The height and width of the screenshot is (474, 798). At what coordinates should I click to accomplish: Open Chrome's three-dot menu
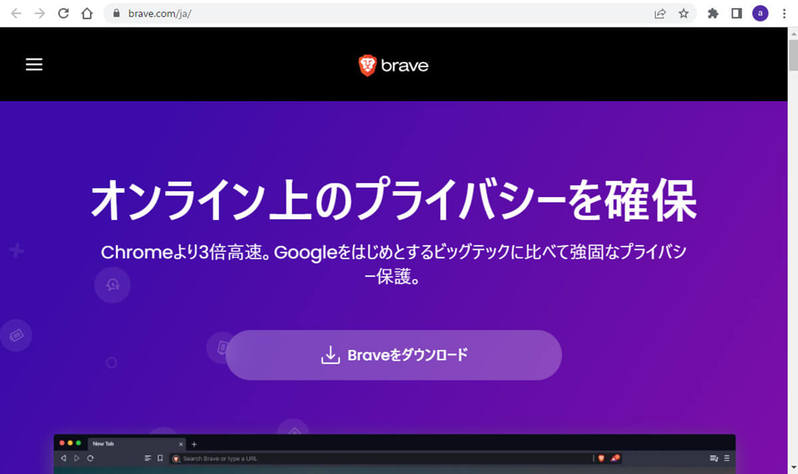784,14
